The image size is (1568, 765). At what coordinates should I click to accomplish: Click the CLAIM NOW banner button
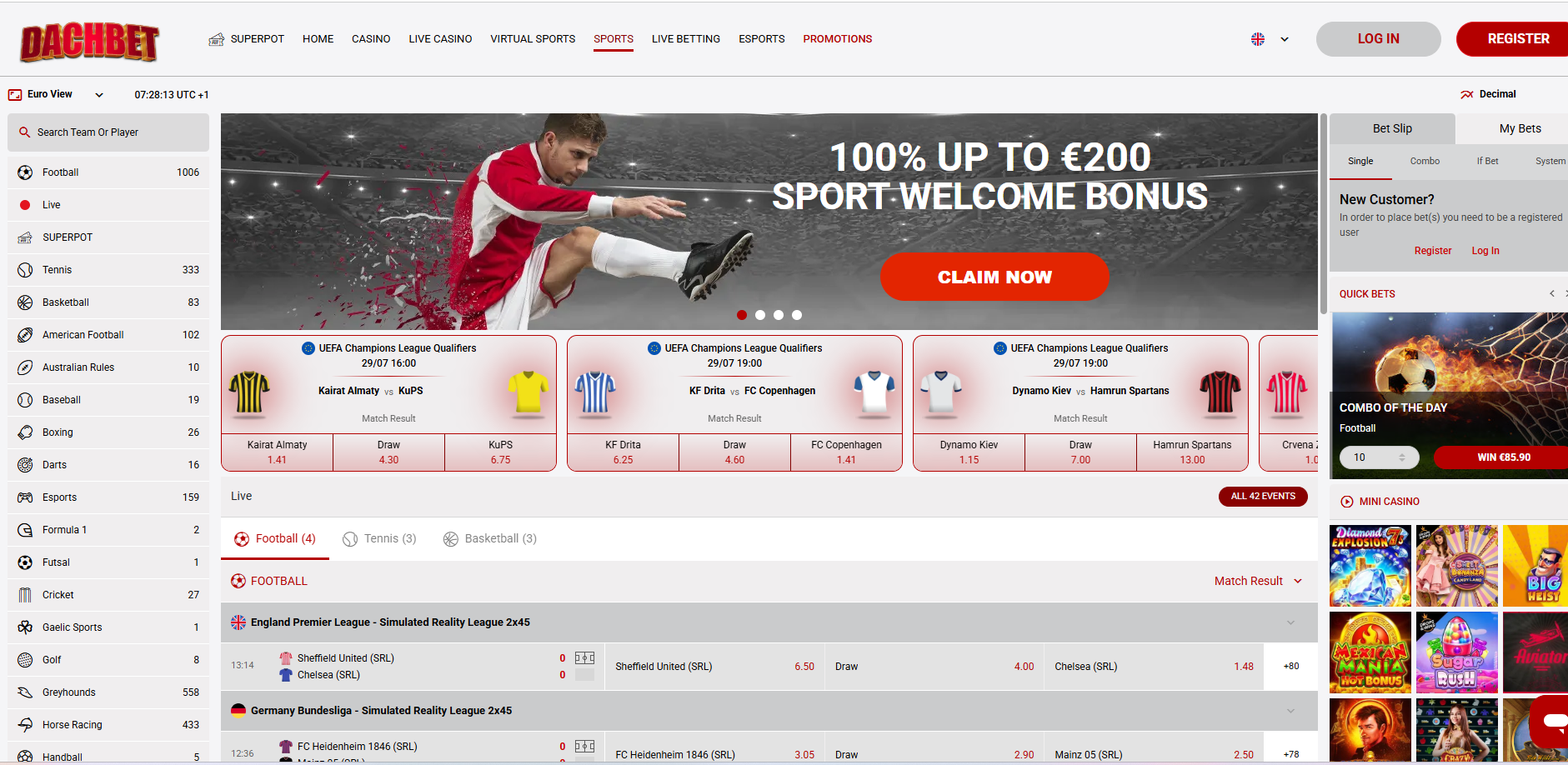click(x=994, y=277)
